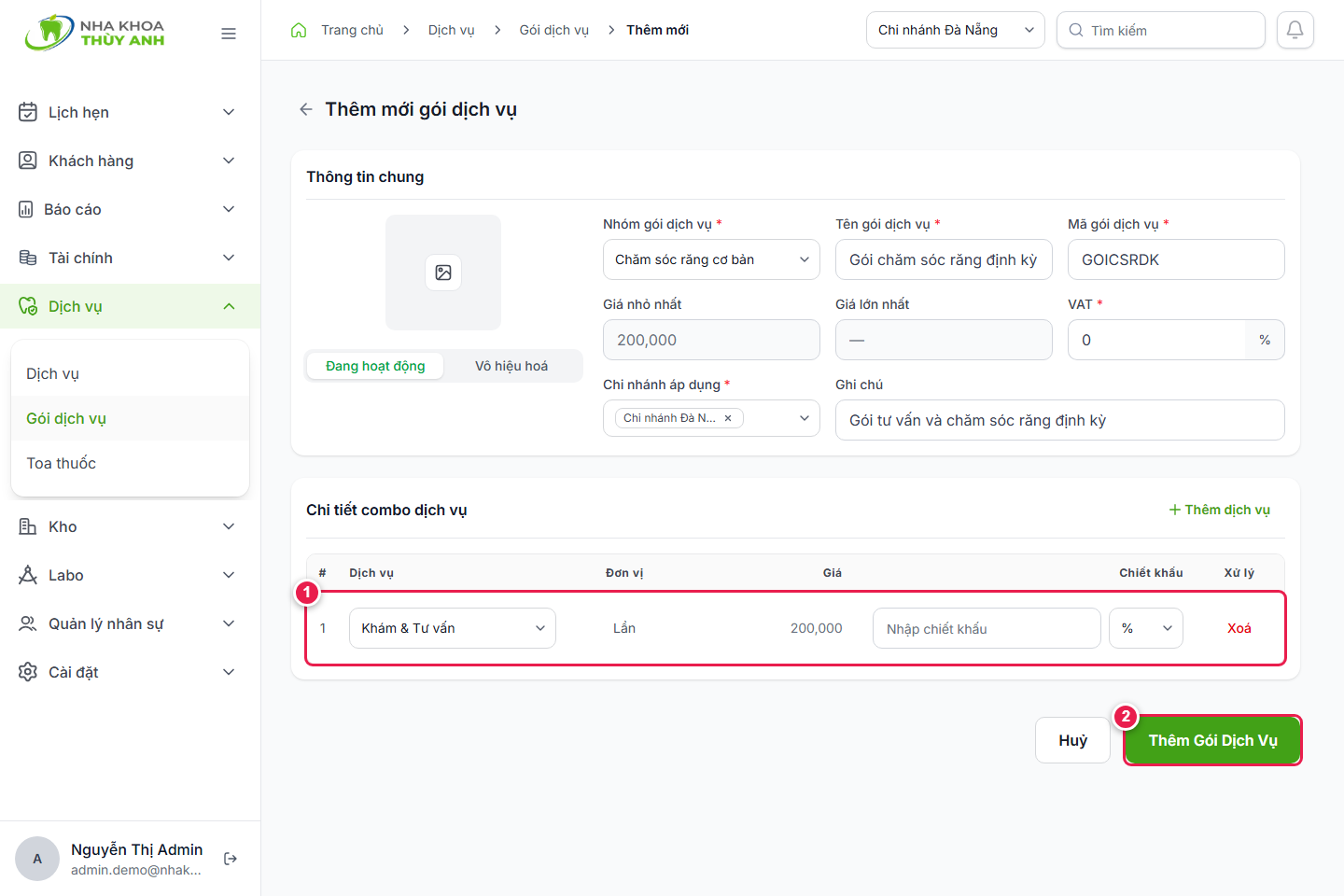The width and height of the screenshot is (1344, 896).
Task: Click the Huỷ button
Action: (x=1072, y=740)
